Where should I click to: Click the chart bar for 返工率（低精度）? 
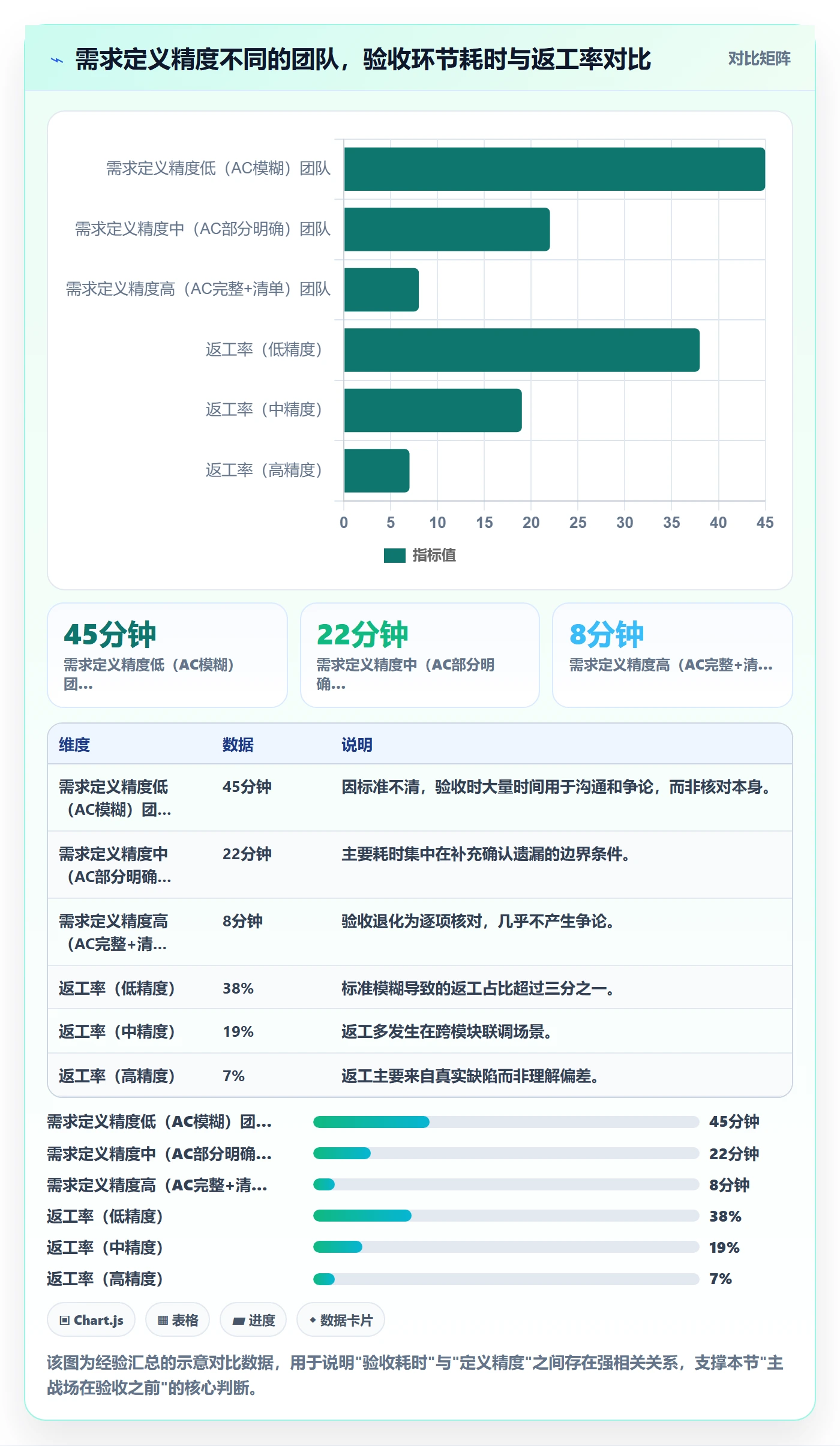[x=522, y=350]
